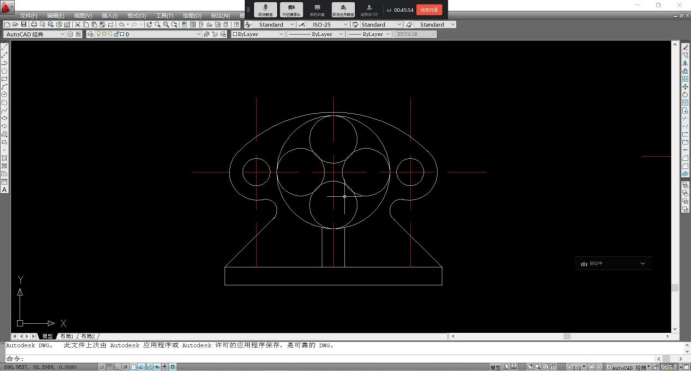
Task: Click the red end sharing button
Action: [x=429, y=10]
